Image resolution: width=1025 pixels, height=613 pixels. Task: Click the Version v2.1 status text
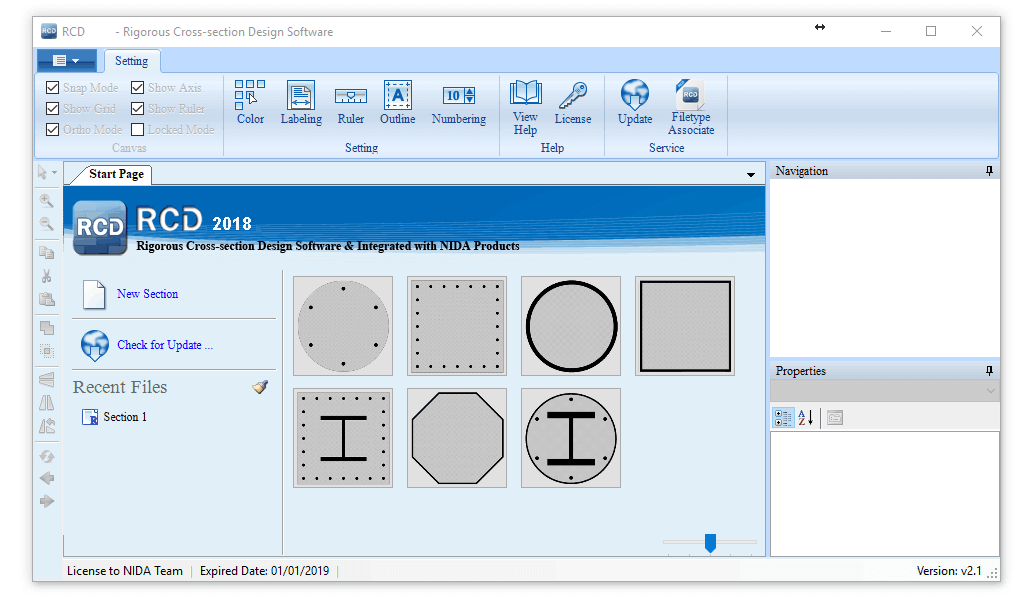tap(949, 571)
